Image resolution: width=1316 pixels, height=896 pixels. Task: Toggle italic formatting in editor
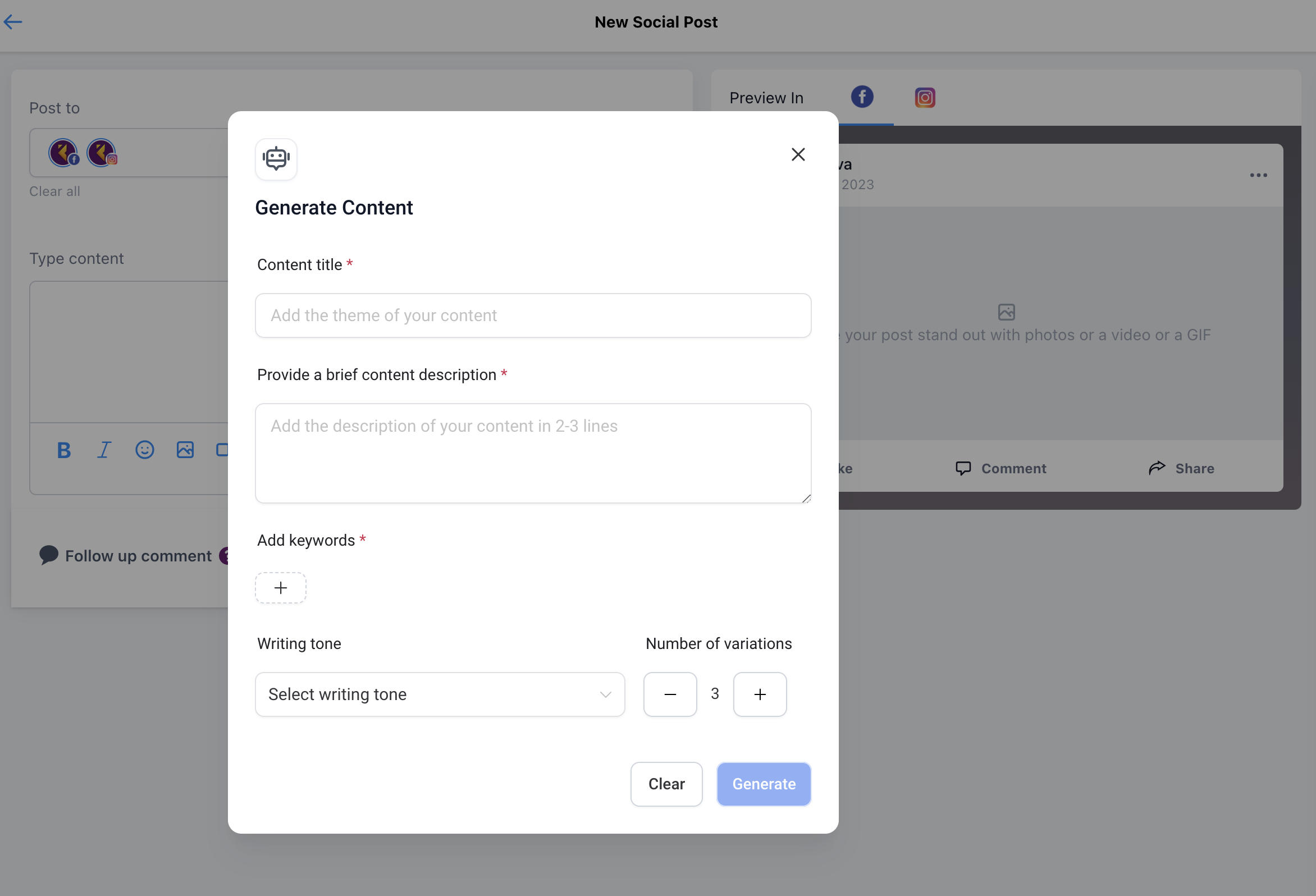click(x=104, y=450)
